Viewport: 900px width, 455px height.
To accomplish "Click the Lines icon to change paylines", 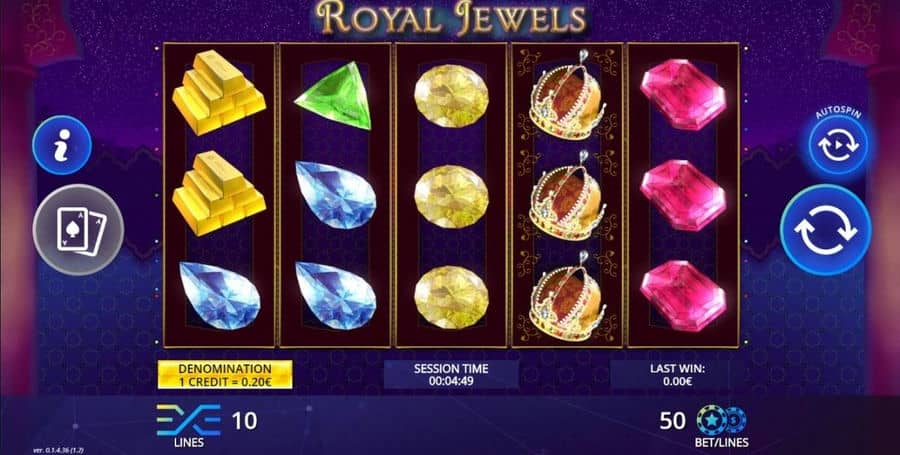I will (189, 420).
